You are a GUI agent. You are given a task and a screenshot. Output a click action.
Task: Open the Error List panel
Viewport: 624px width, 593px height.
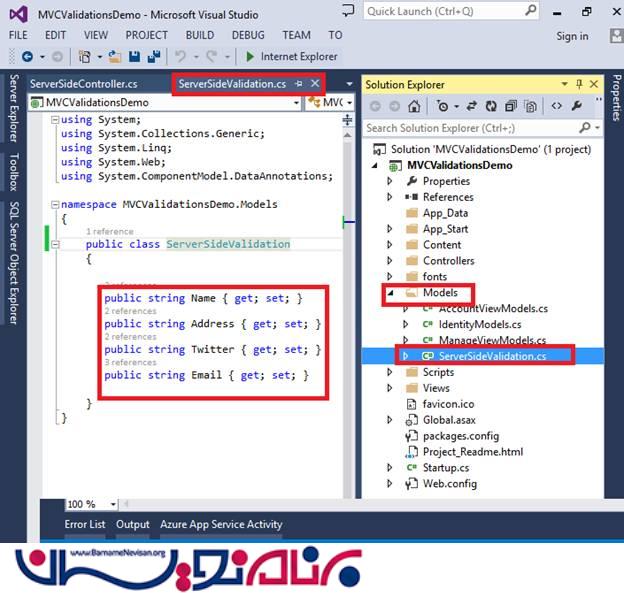pyautogui.click(x=85, y=524)
